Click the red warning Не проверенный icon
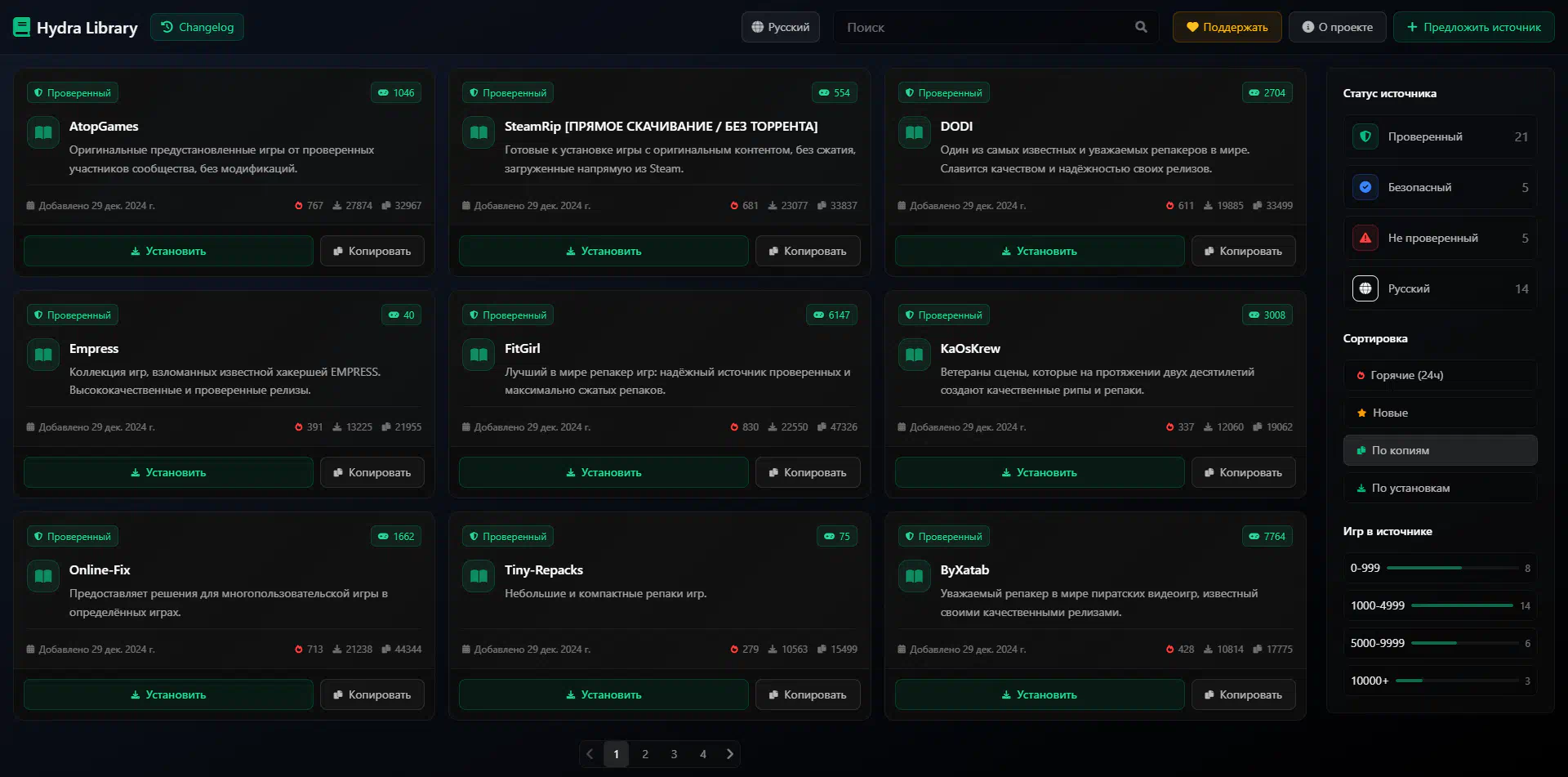Image resolution: width=1568 pixels, height=777 pixels. coord(1365,238)
